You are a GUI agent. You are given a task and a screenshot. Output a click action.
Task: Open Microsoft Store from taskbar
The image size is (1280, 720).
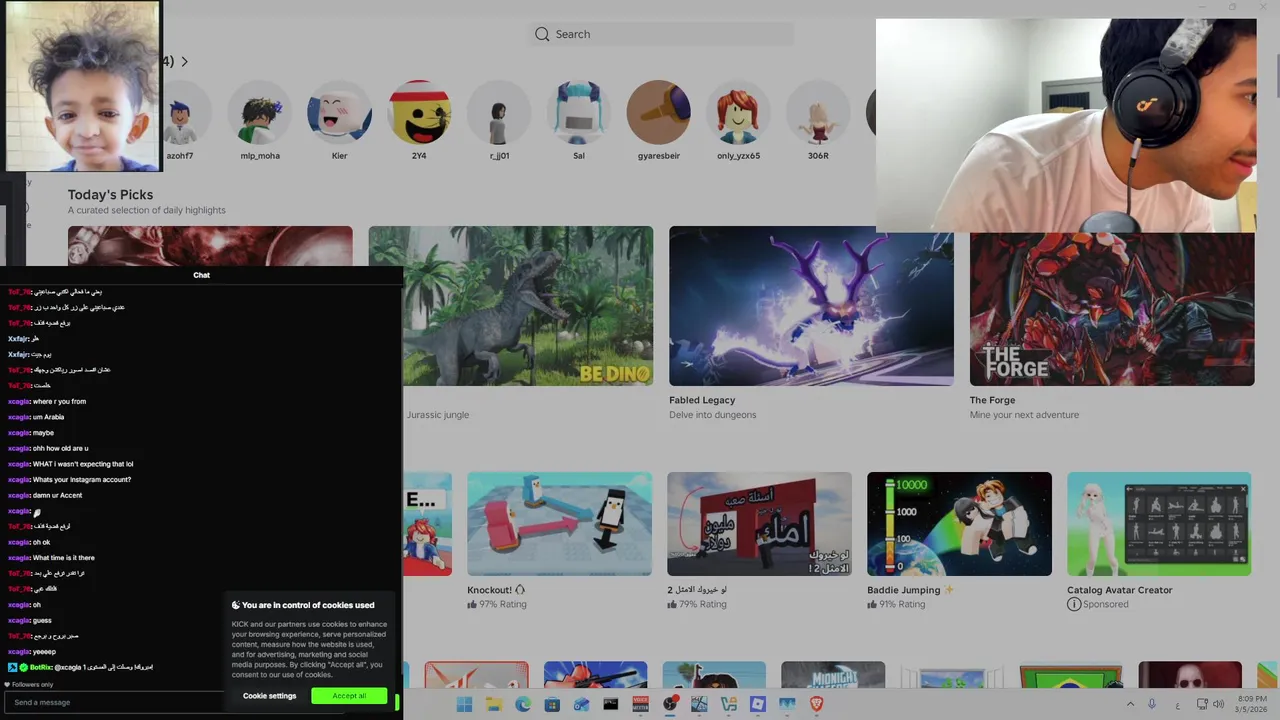click(x=552, y=704)
